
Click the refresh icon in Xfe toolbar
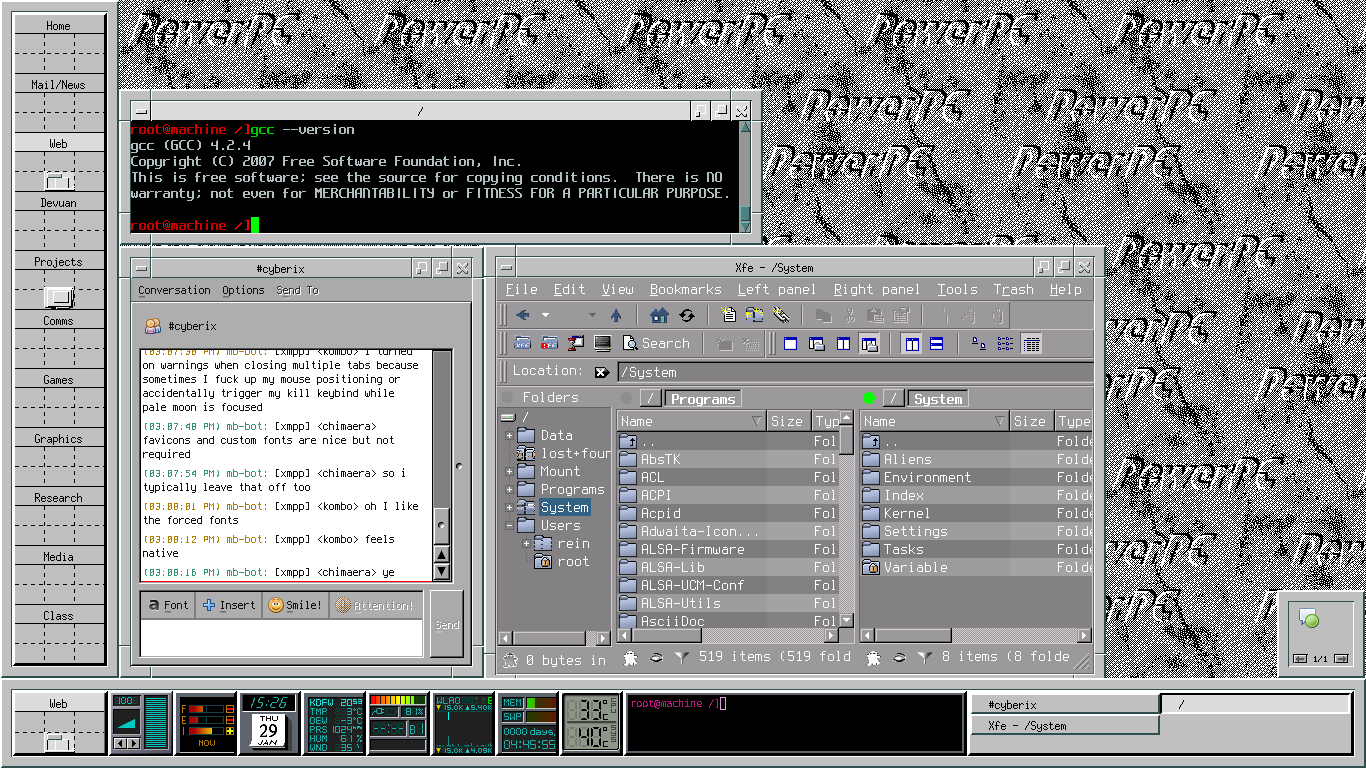(686, 316)
